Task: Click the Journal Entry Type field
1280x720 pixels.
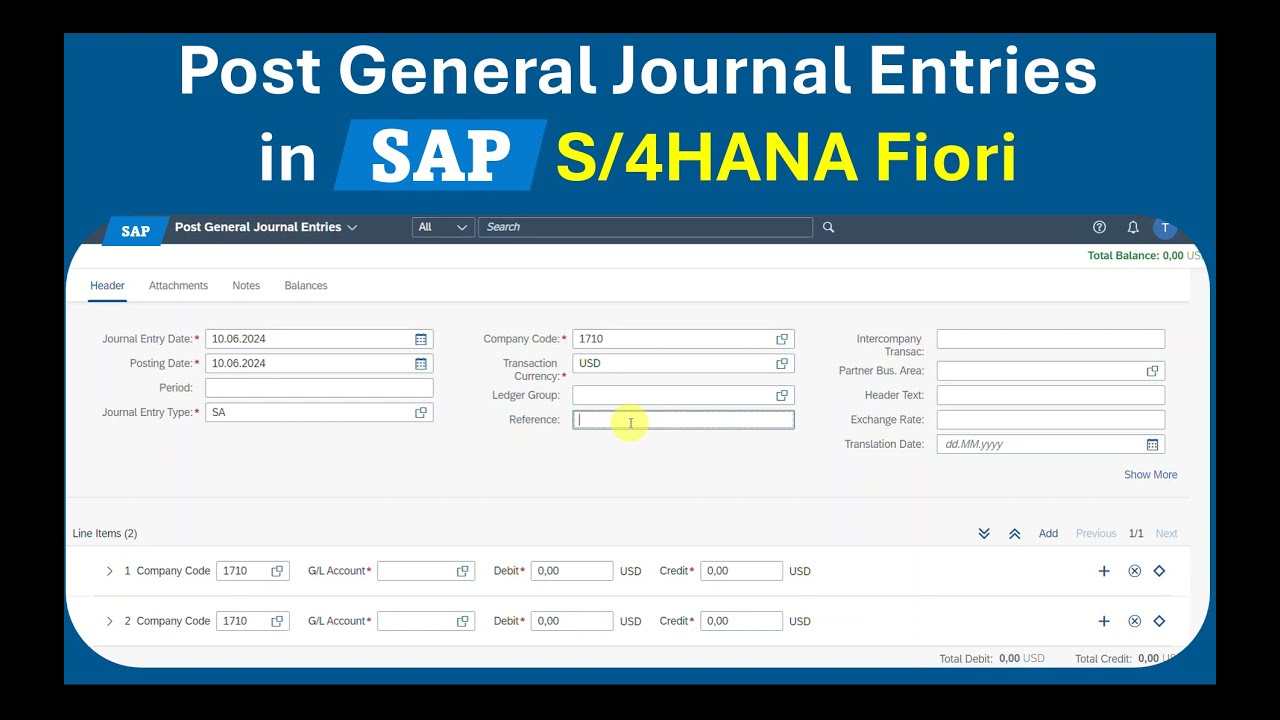Action: [x=319, y=412]
